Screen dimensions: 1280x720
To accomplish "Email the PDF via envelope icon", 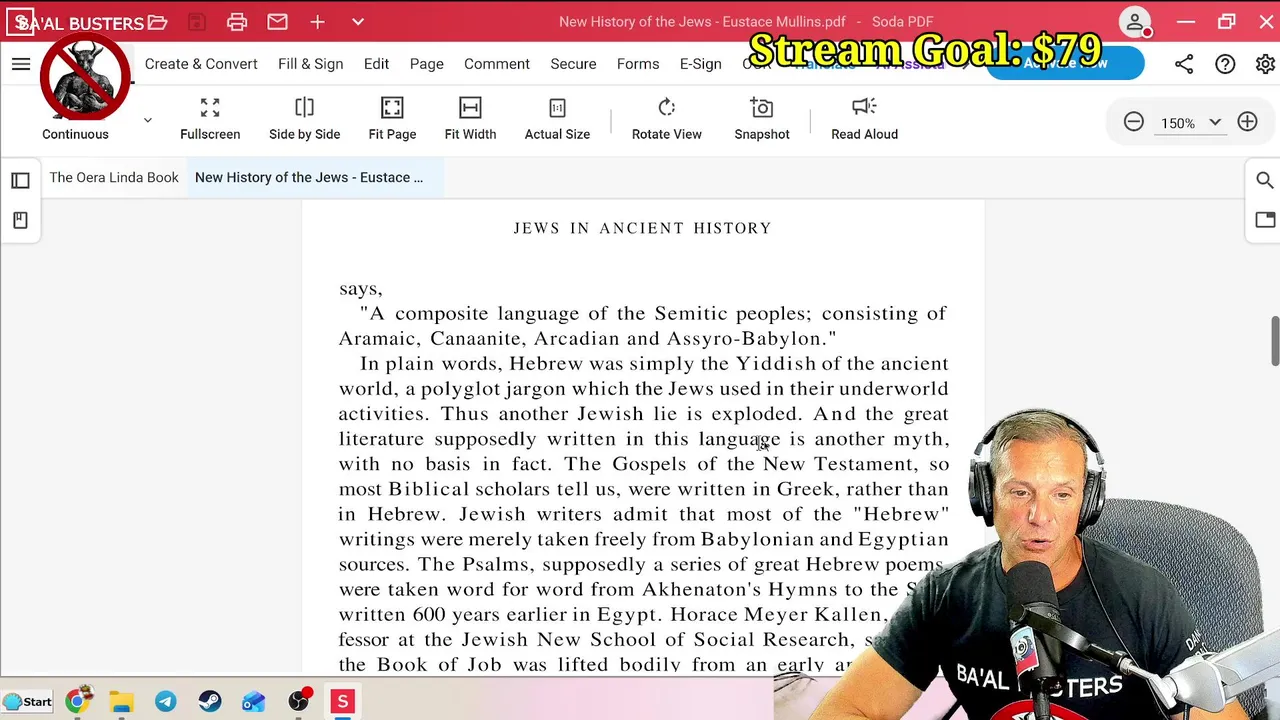I will click(x=277, y=22).
